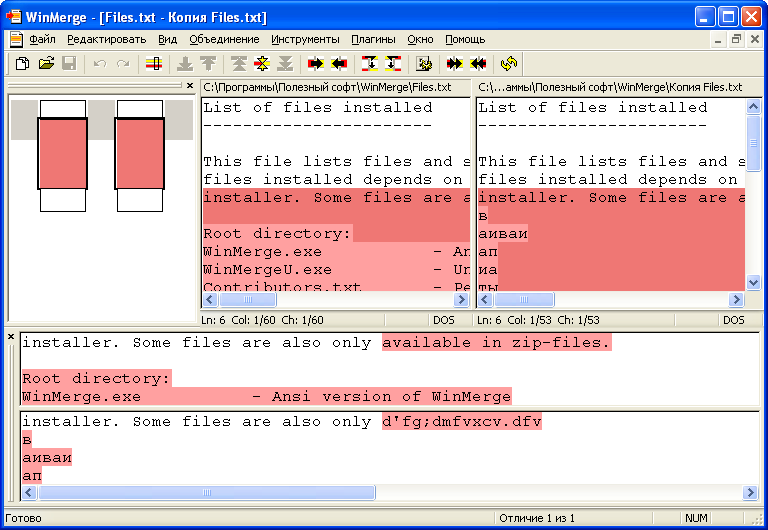Open the Редактировать menu
The image size is (768, 530).
click(107, 39)
